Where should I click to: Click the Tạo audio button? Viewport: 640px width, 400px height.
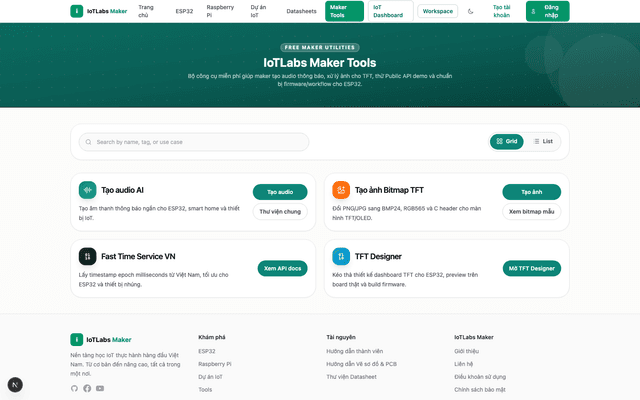click(280, 192)
